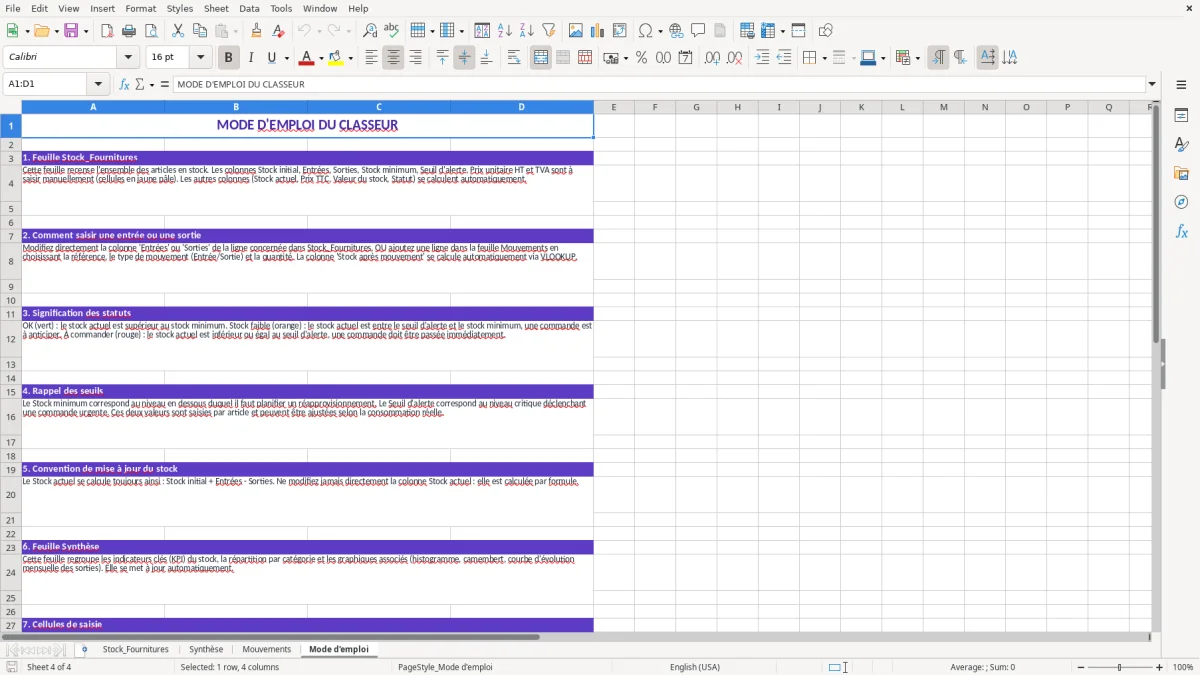
Task: Toggle Center Vertically alignment
Action: (x=464, y=58)
